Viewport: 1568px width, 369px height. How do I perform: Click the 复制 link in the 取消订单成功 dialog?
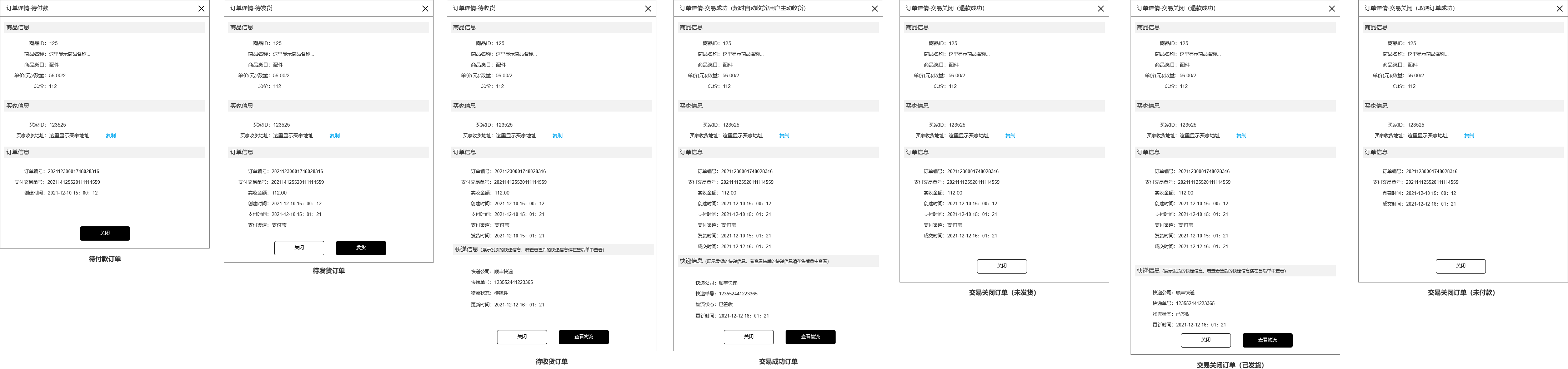[x=1469, y=136]
